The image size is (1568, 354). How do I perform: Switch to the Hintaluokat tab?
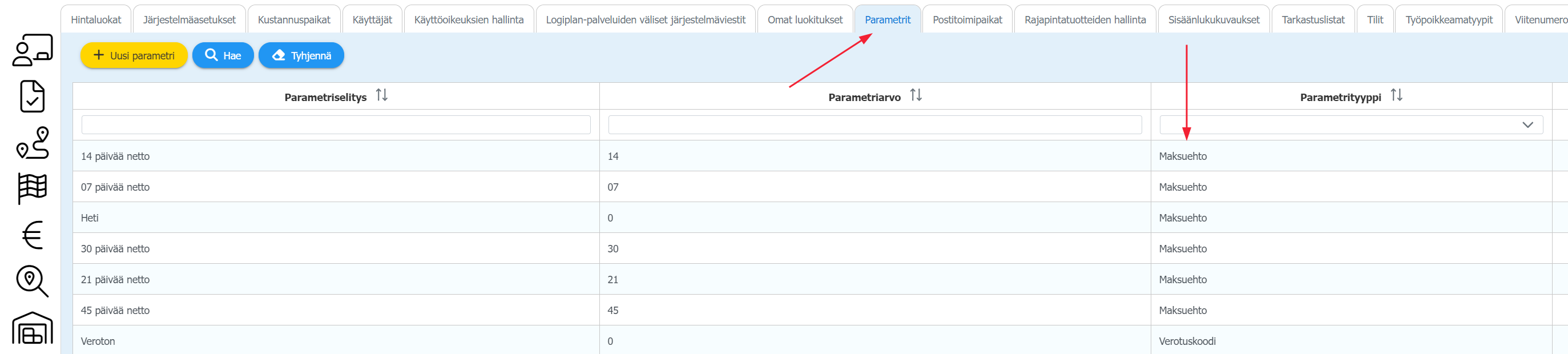(96, 19)
